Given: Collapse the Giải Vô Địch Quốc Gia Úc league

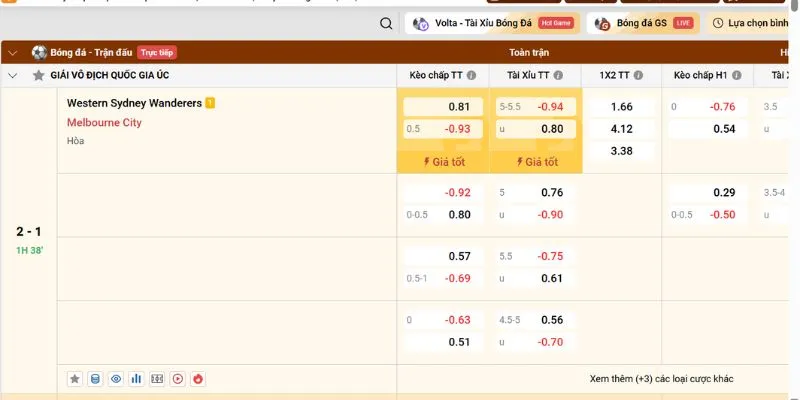Looking at the screenshot, I should click(13, 75).
